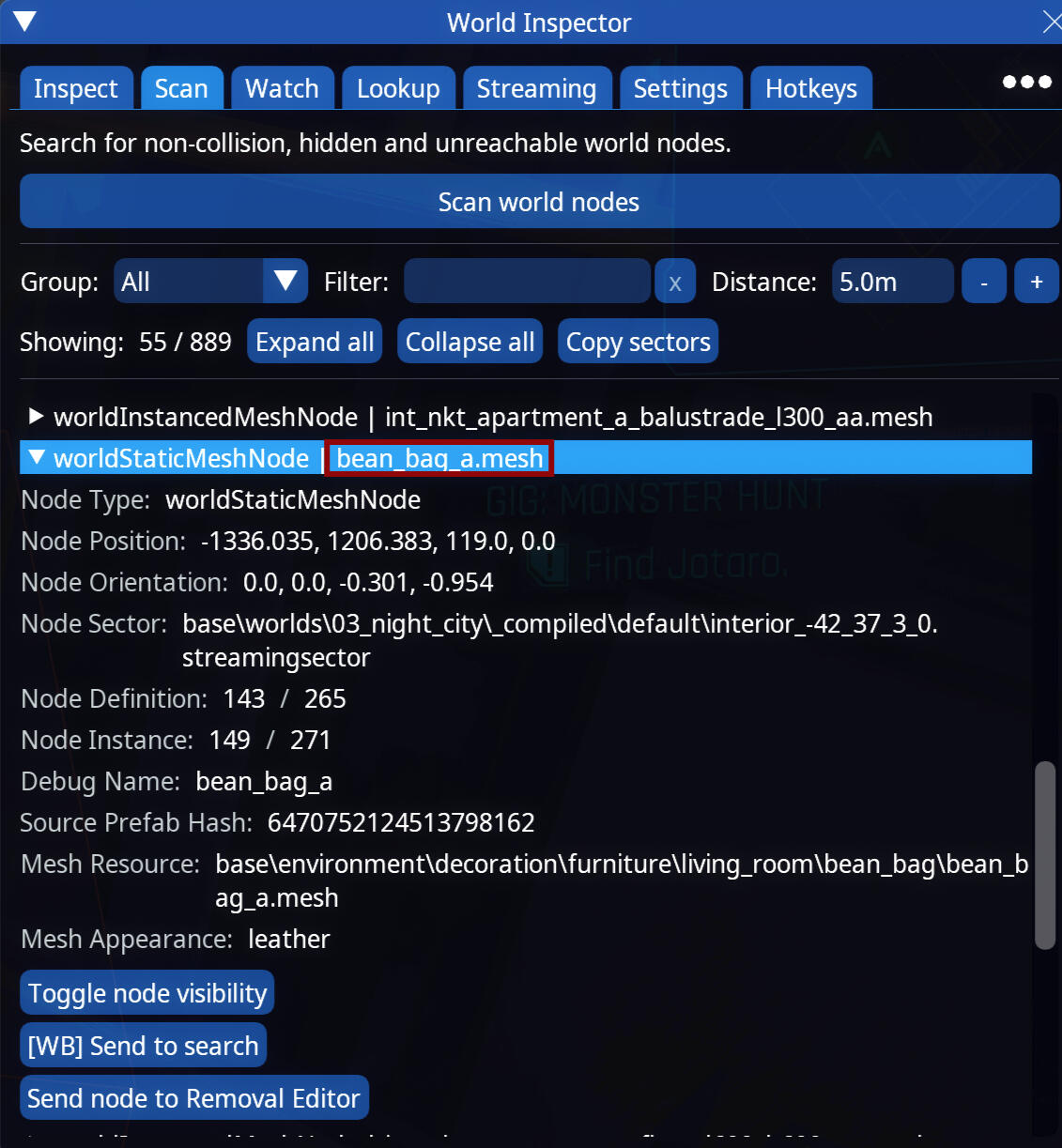Toggle node visibility for bean_bag_a

147,993
